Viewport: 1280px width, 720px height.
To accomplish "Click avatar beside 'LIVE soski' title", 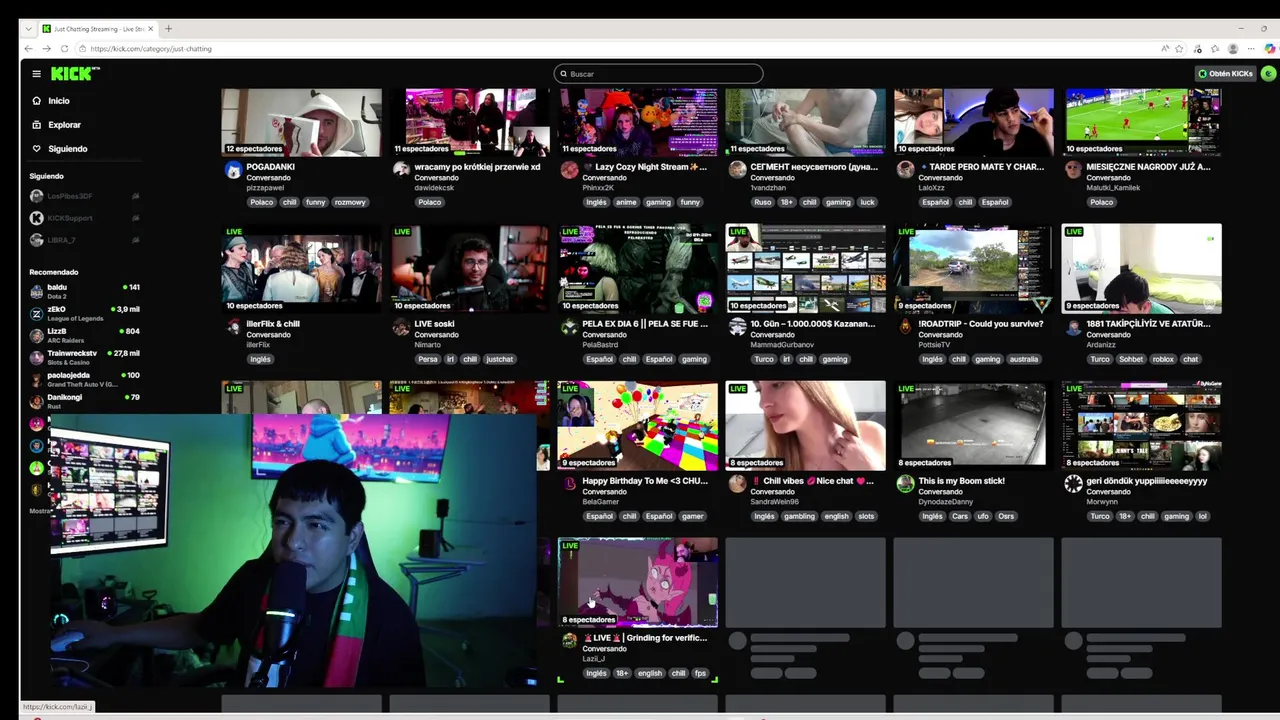I will (x=401, y=327).
